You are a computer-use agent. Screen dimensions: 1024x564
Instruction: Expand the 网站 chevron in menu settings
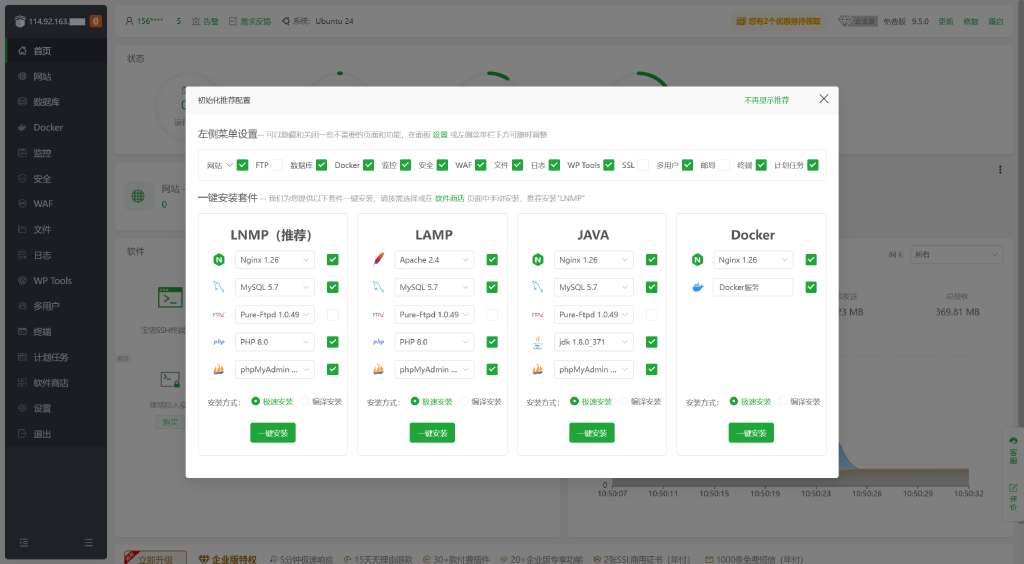tap(230, 165)
